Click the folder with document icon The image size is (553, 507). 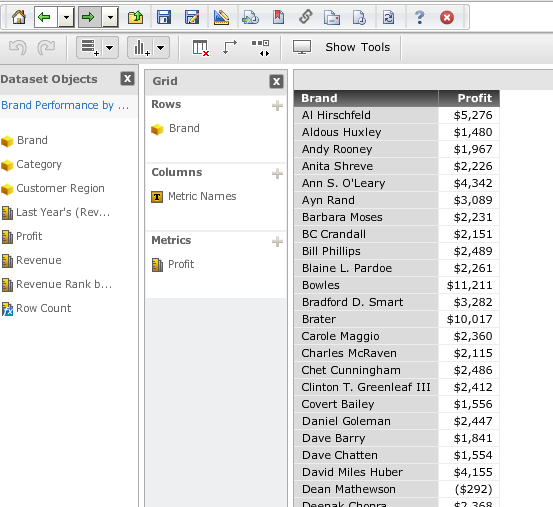tap(332, 17)
